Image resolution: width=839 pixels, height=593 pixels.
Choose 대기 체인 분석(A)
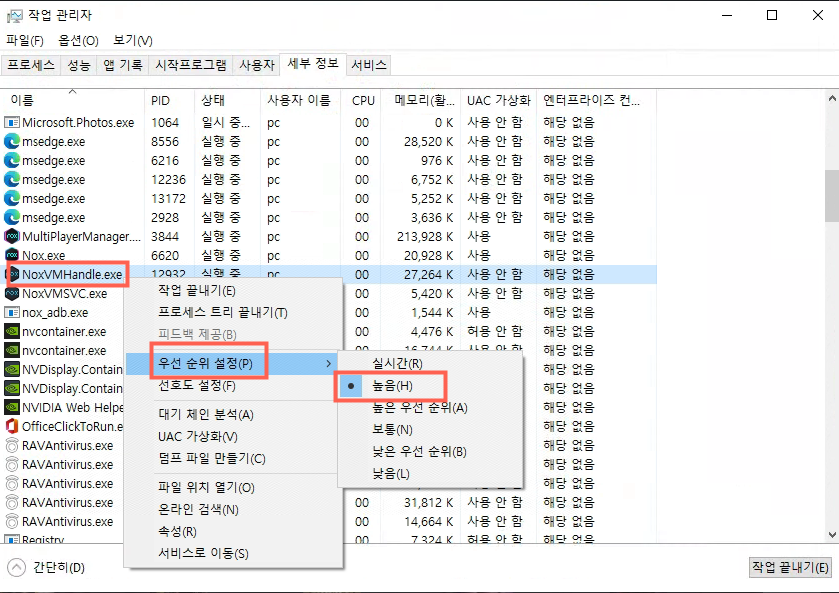tap(205, 415)
